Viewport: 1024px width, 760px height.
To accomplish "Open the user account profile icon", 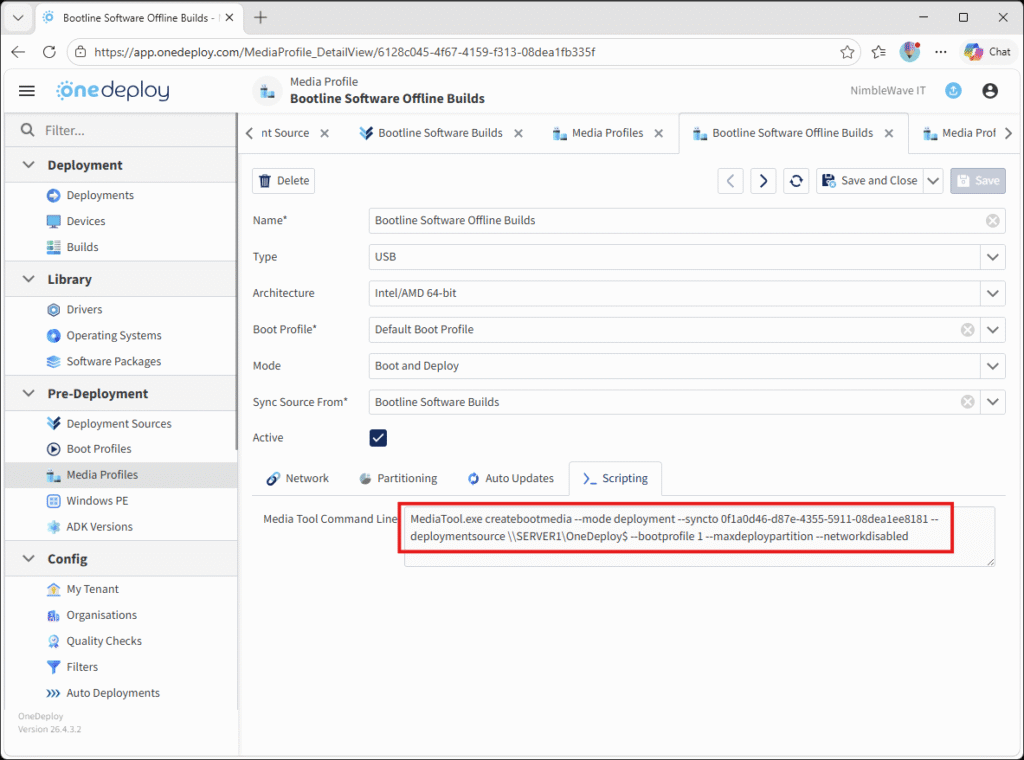I will coord(990,91).
